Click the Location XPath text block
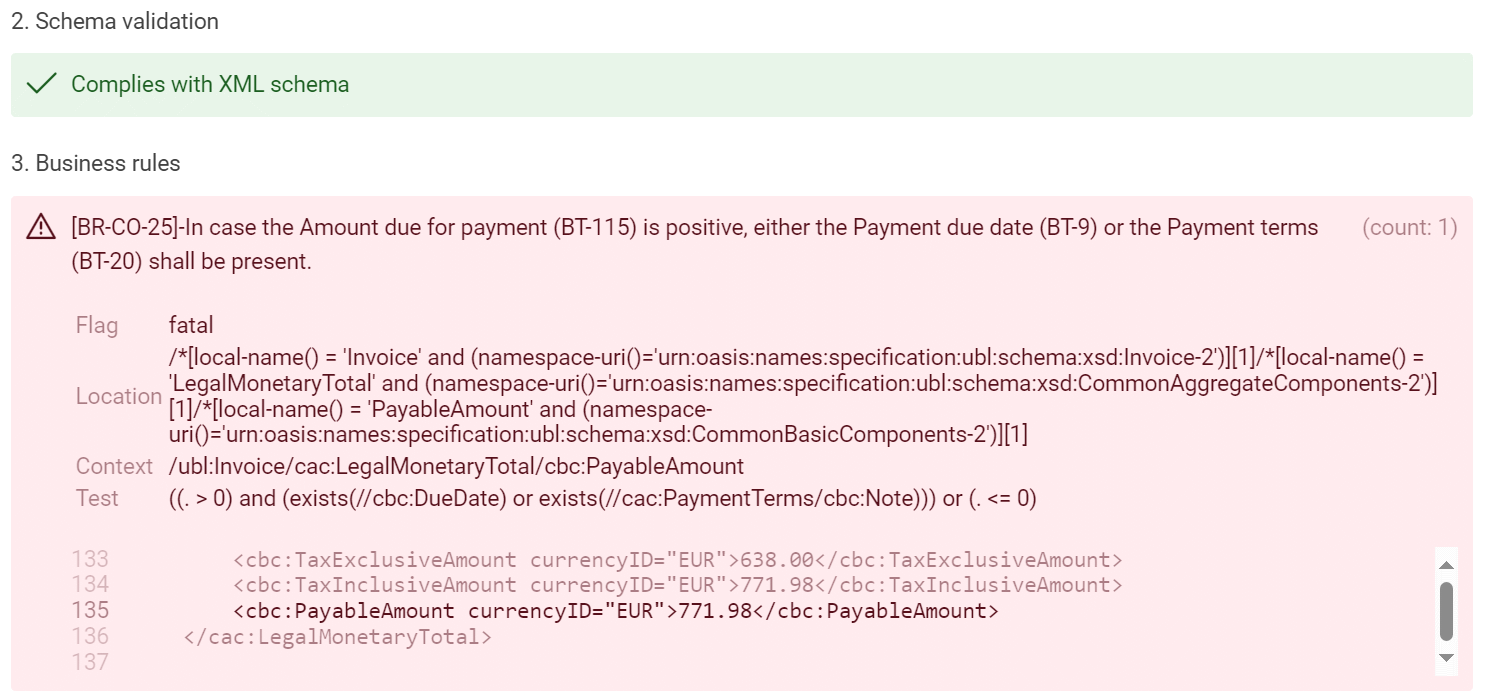The height and width of the screenshot is (699, 1490). pyautogui.click(x=802, y=396)
